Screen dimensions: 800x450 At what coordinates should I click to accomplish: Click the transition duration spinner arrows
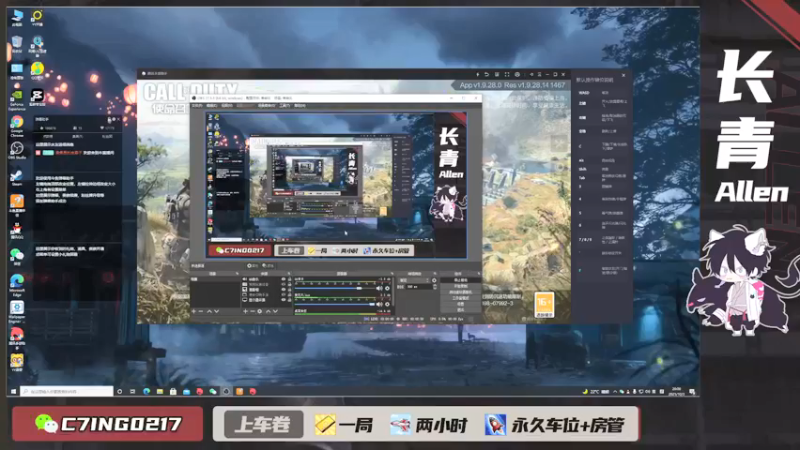[435, 287]
